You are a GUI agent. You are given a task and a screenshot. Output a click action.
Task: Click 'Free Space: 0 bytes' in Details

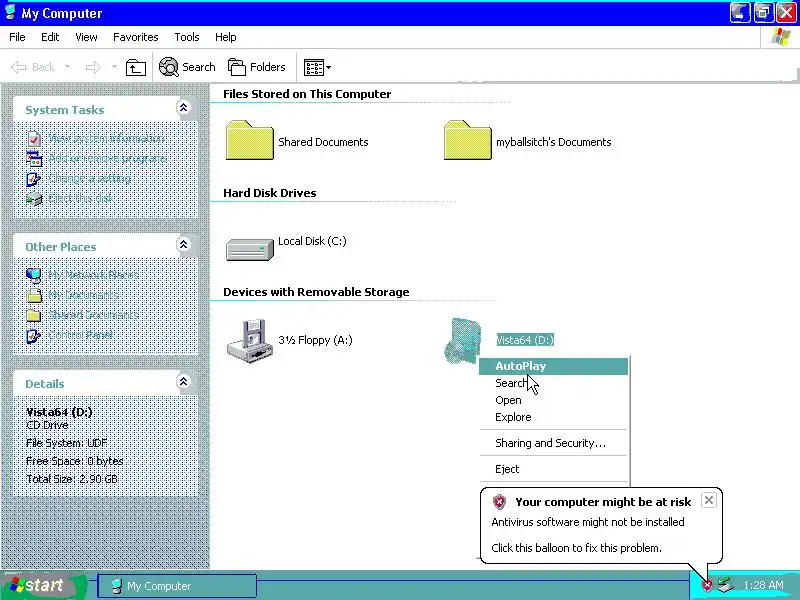74,461
